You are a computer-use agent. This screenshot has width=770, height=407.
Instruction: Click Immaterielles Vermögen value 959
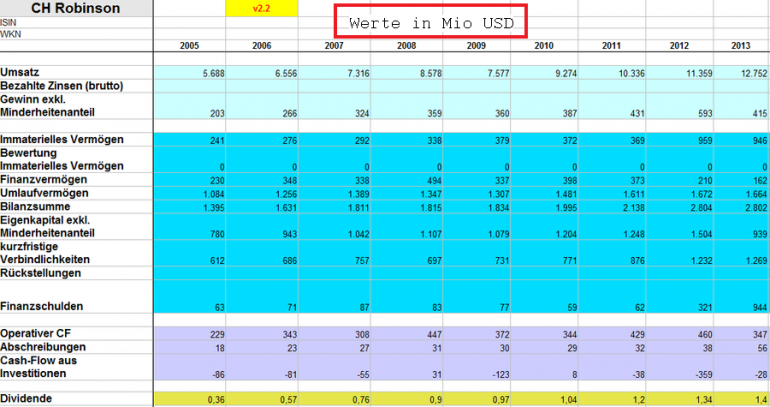(705, 140)
